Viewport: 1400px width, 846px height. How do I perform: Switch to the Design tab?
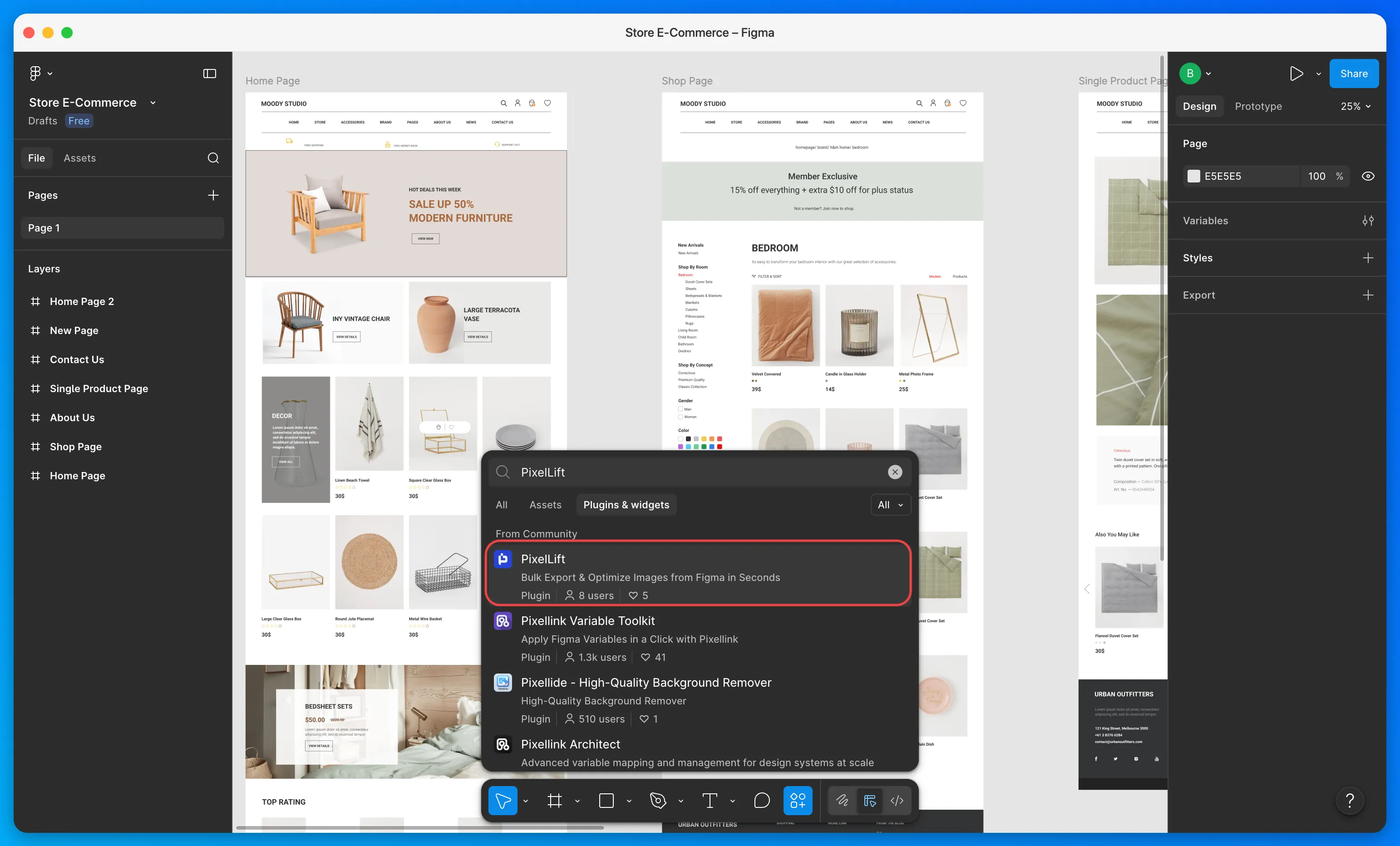tap(1199, 106)
